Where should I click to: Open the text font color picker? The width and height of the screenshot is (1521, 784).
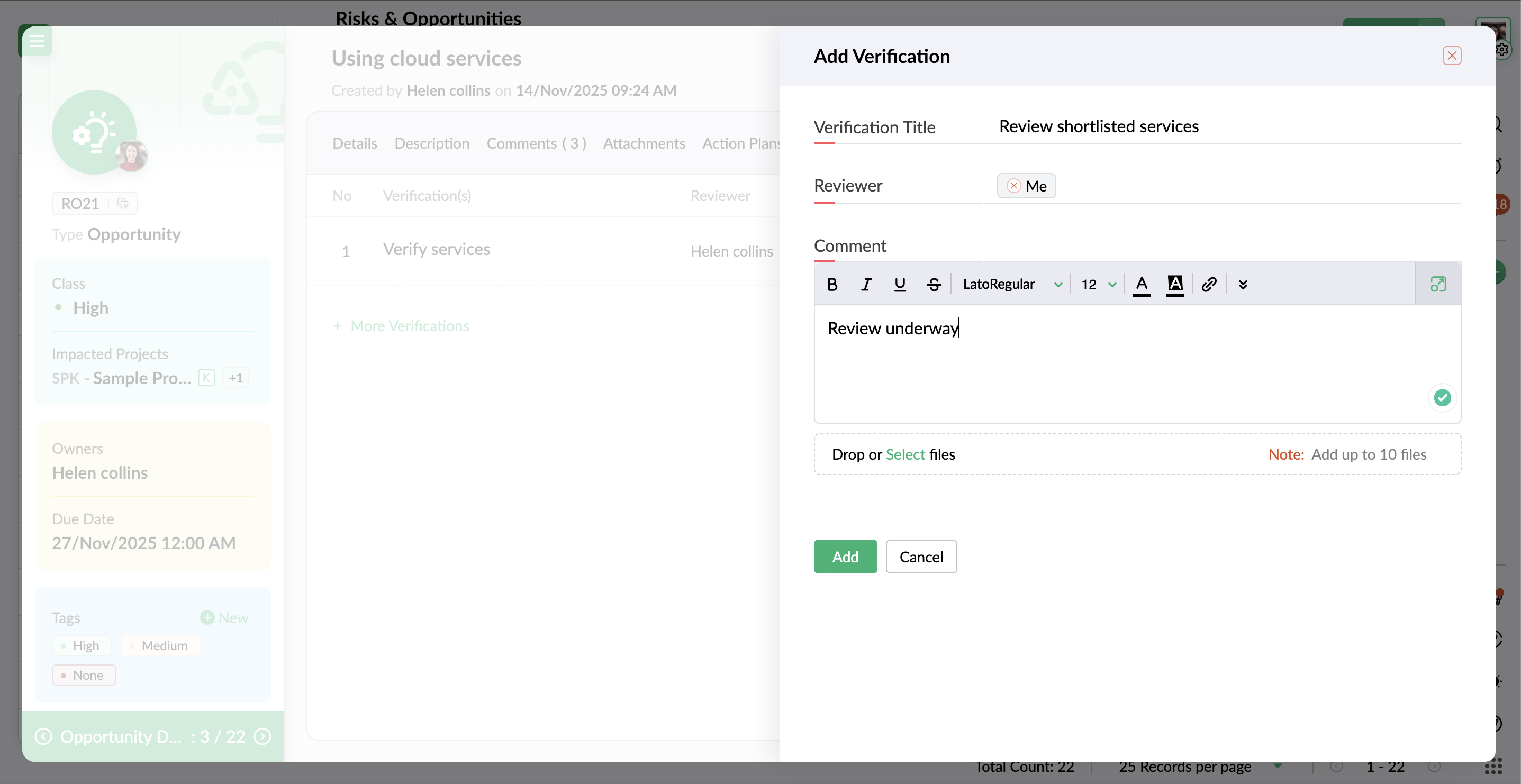1141,285
